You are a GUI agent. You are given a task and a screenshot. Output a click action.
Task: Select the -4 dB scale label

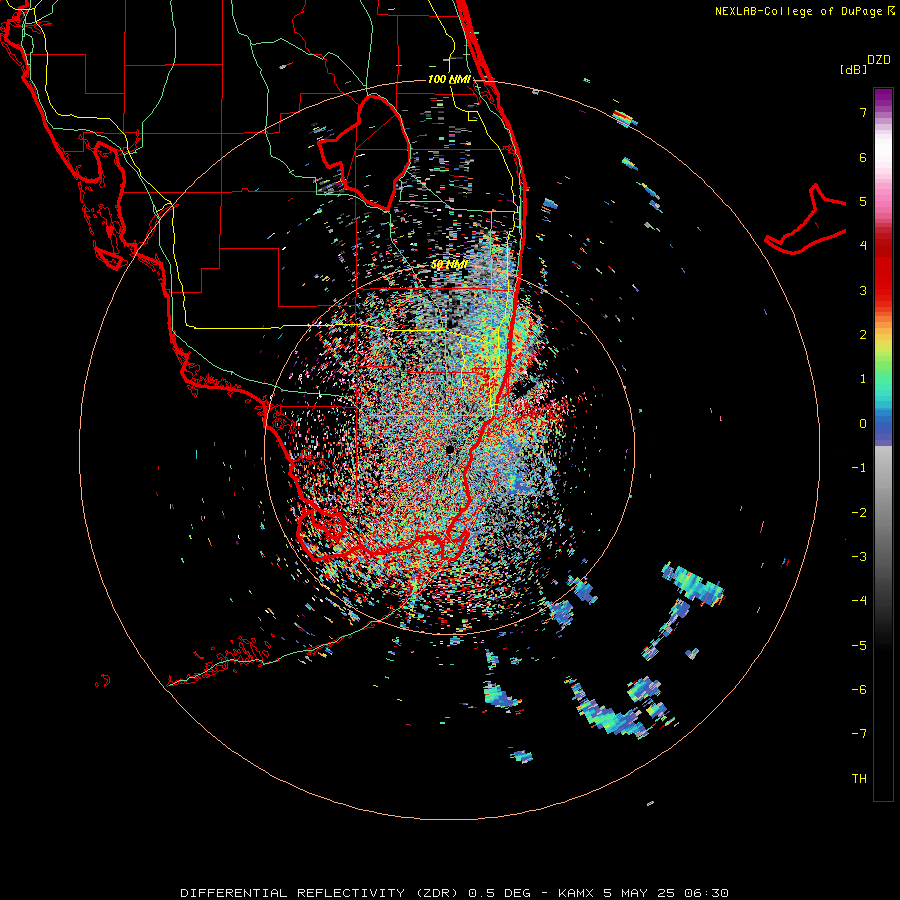point(859,600)
